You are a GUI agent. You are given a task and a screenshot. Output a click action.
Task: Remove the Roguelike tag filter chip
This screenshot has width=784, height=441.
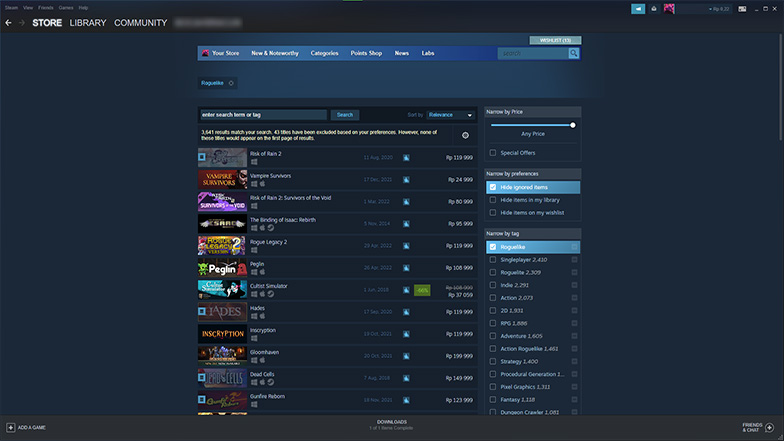231,83
